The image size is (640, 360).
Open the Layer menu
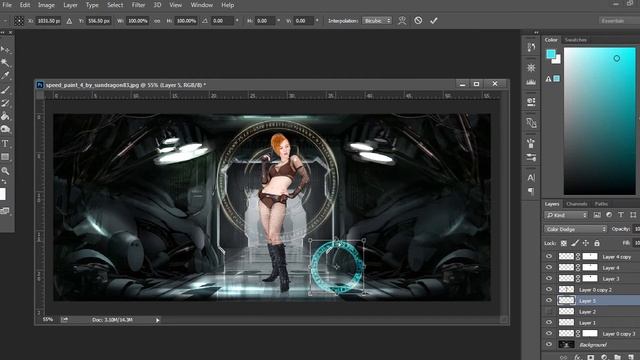coord(70,5)
